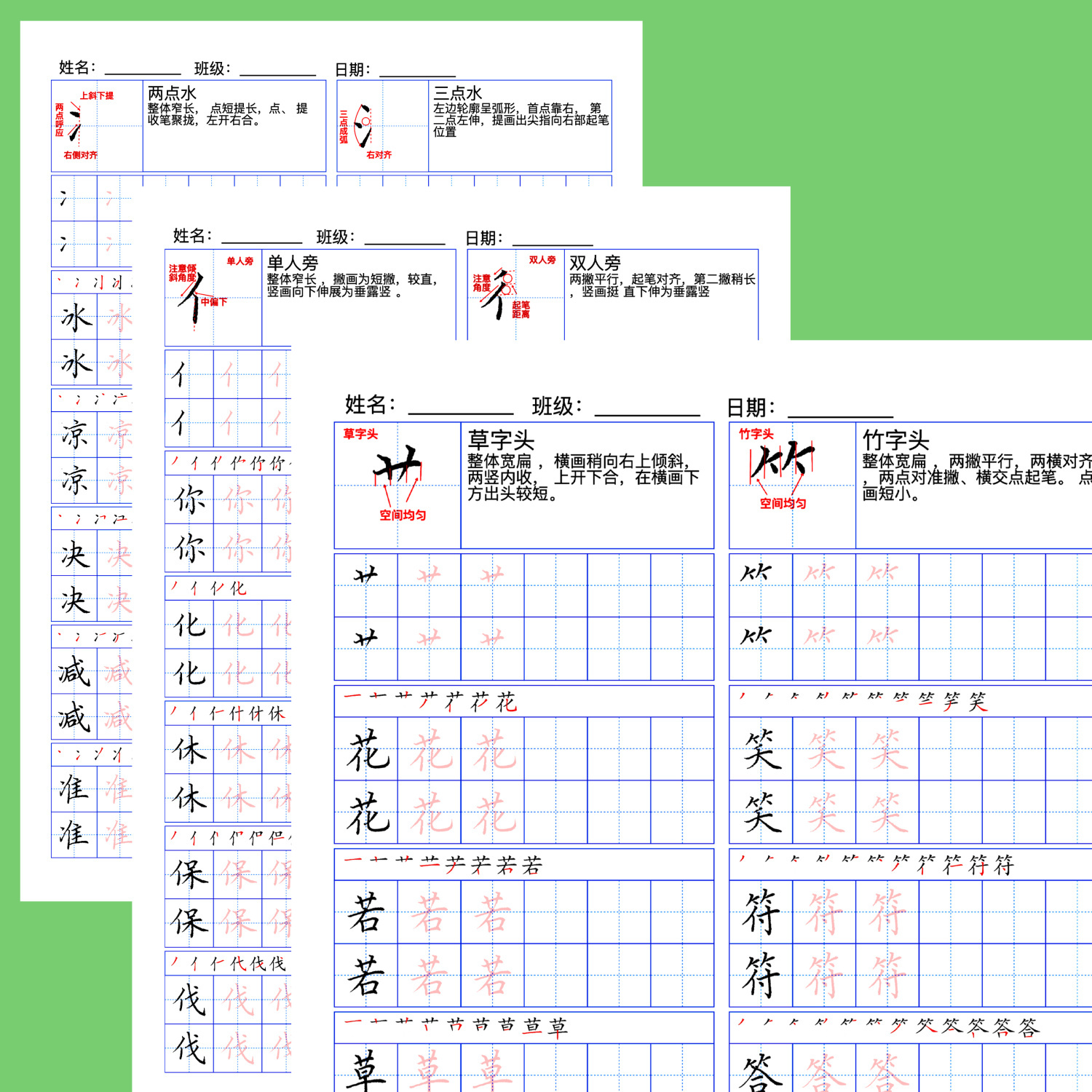Viewport: 1092px width, 1092px height.
Task: Click the first black 若 character cell
Action: pyautogui.click(x=366, y=912)
